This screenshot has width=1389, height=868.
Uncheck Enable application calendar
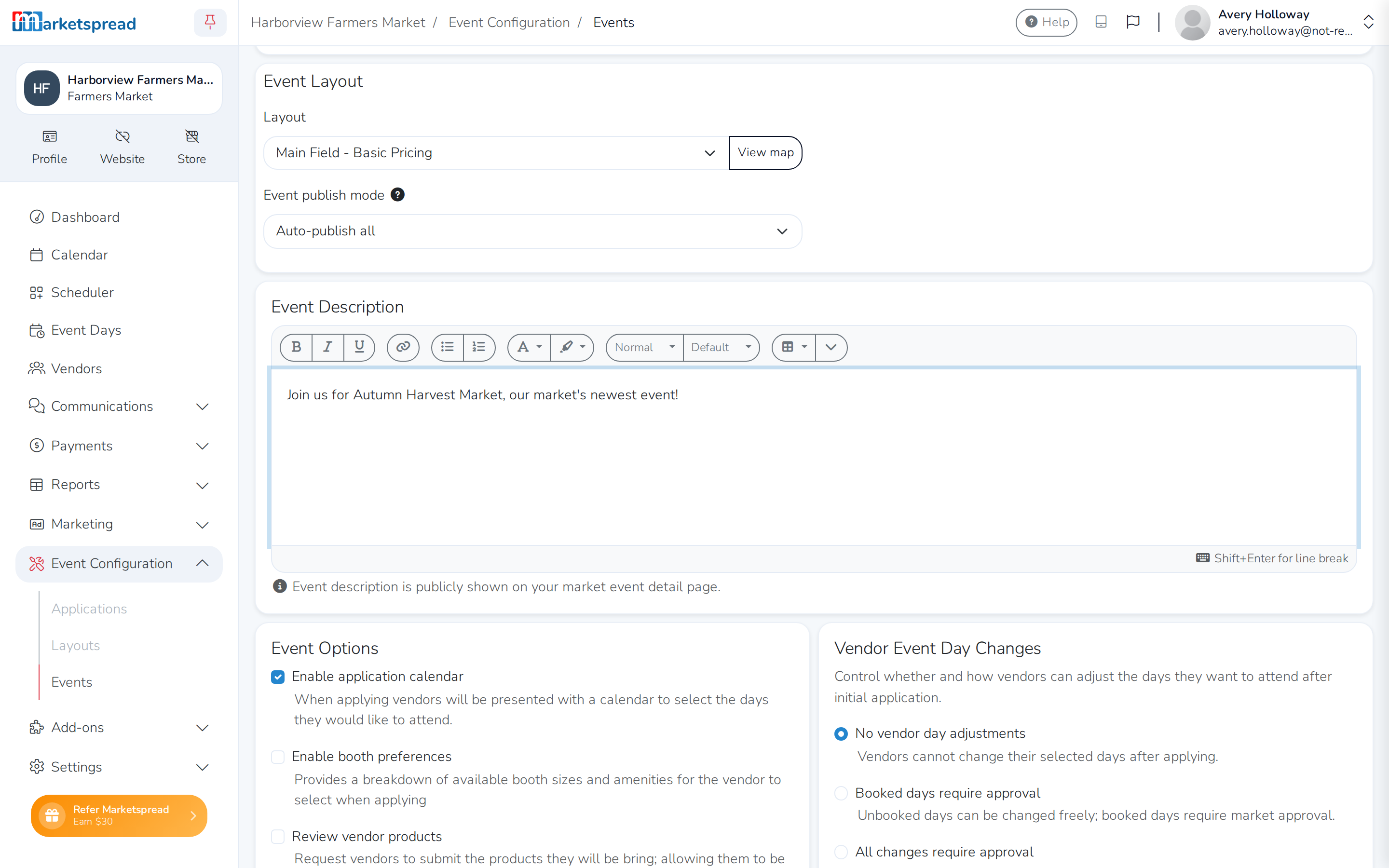[278, 677]
